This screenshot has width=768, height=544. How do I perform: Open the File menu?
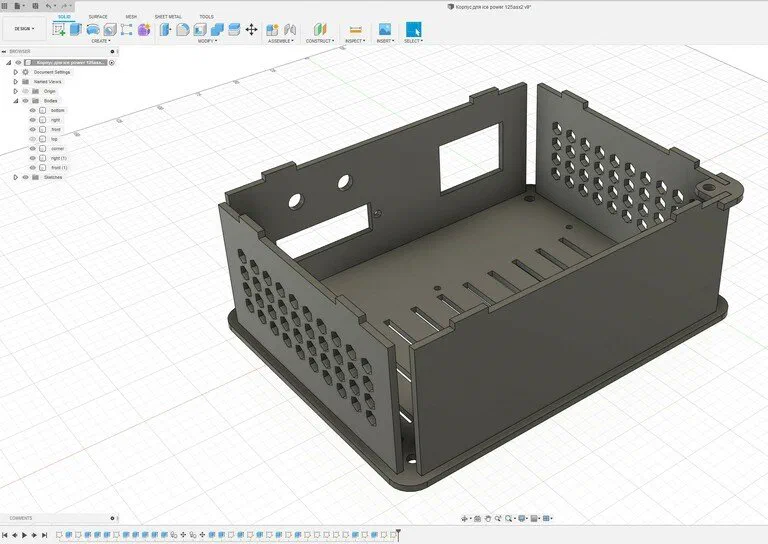pyautogui.click(x=20, y=6)
